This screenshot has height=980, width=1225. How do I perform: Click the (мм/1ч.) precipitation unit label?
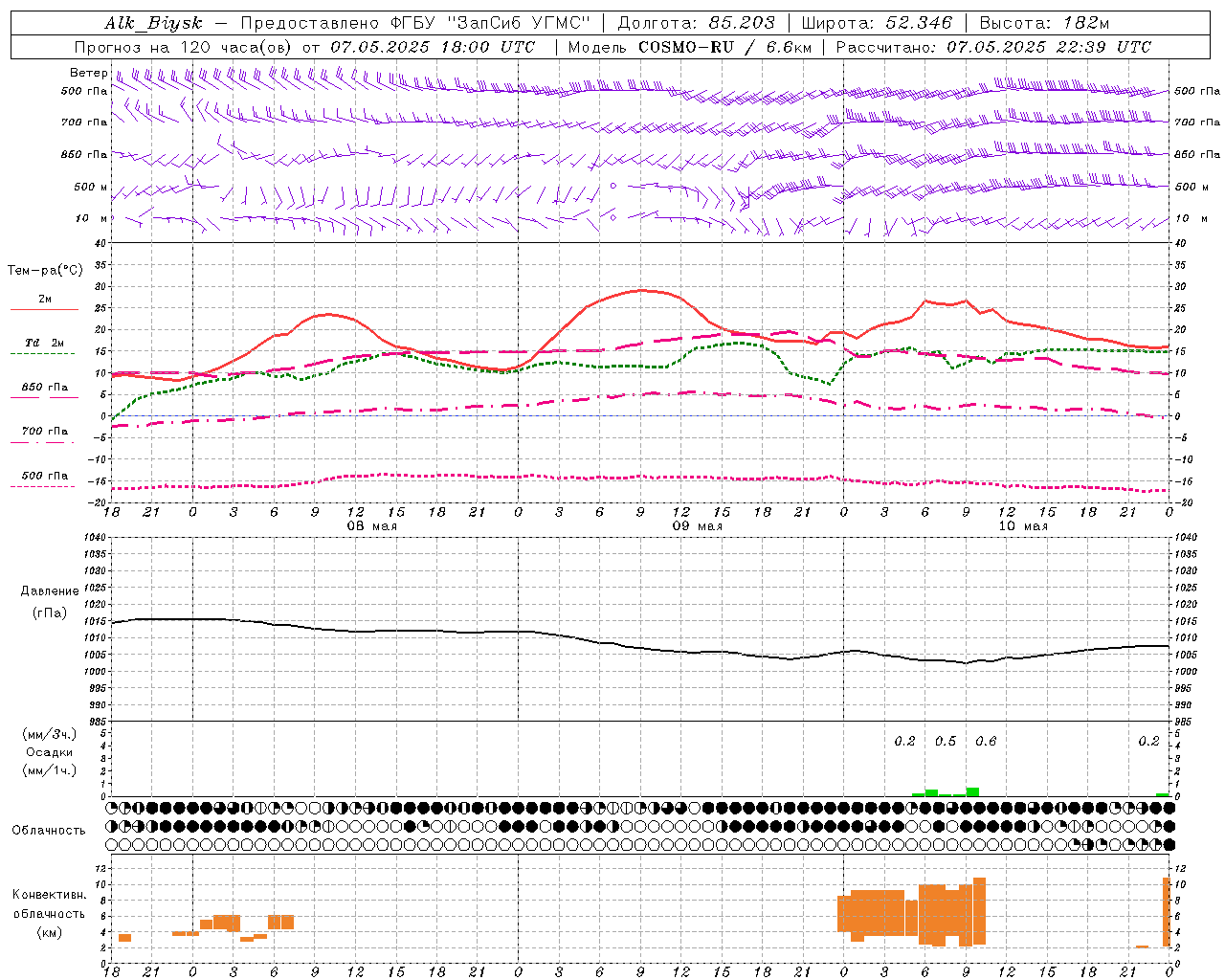pos(49,770)
